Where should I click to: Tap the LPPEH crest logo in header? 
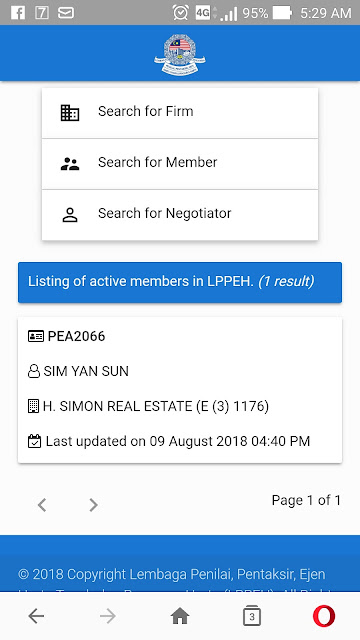(x=180, y=55)
